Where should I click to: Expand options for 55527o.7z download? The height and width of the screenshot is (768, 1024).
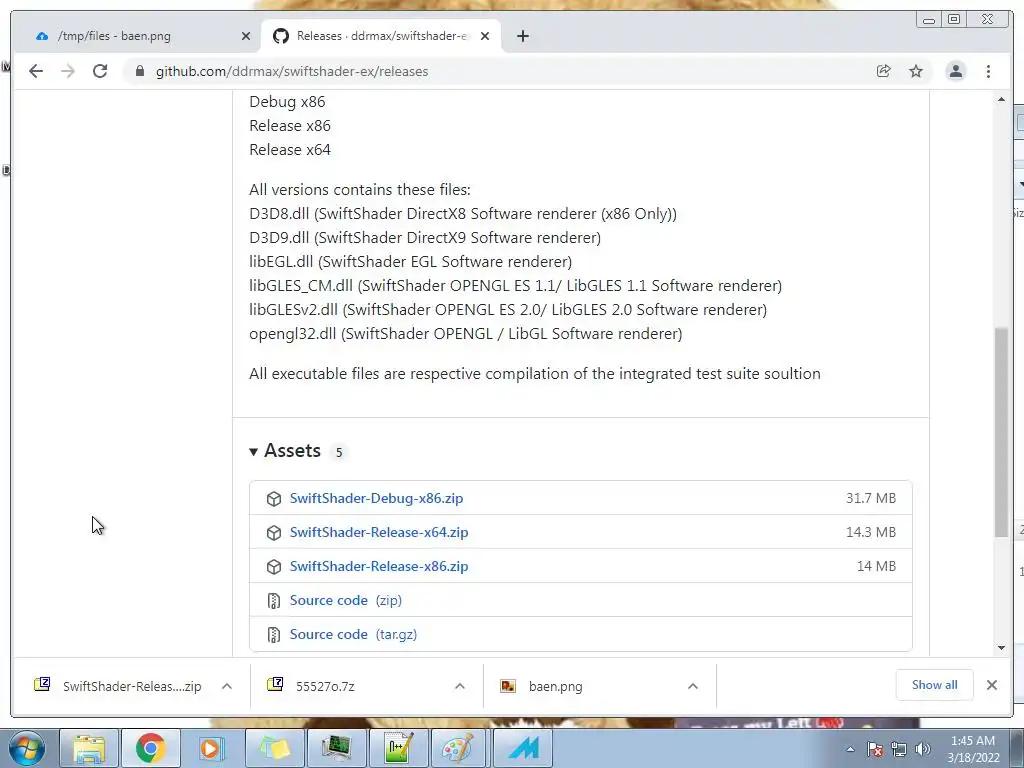(460, 686)
